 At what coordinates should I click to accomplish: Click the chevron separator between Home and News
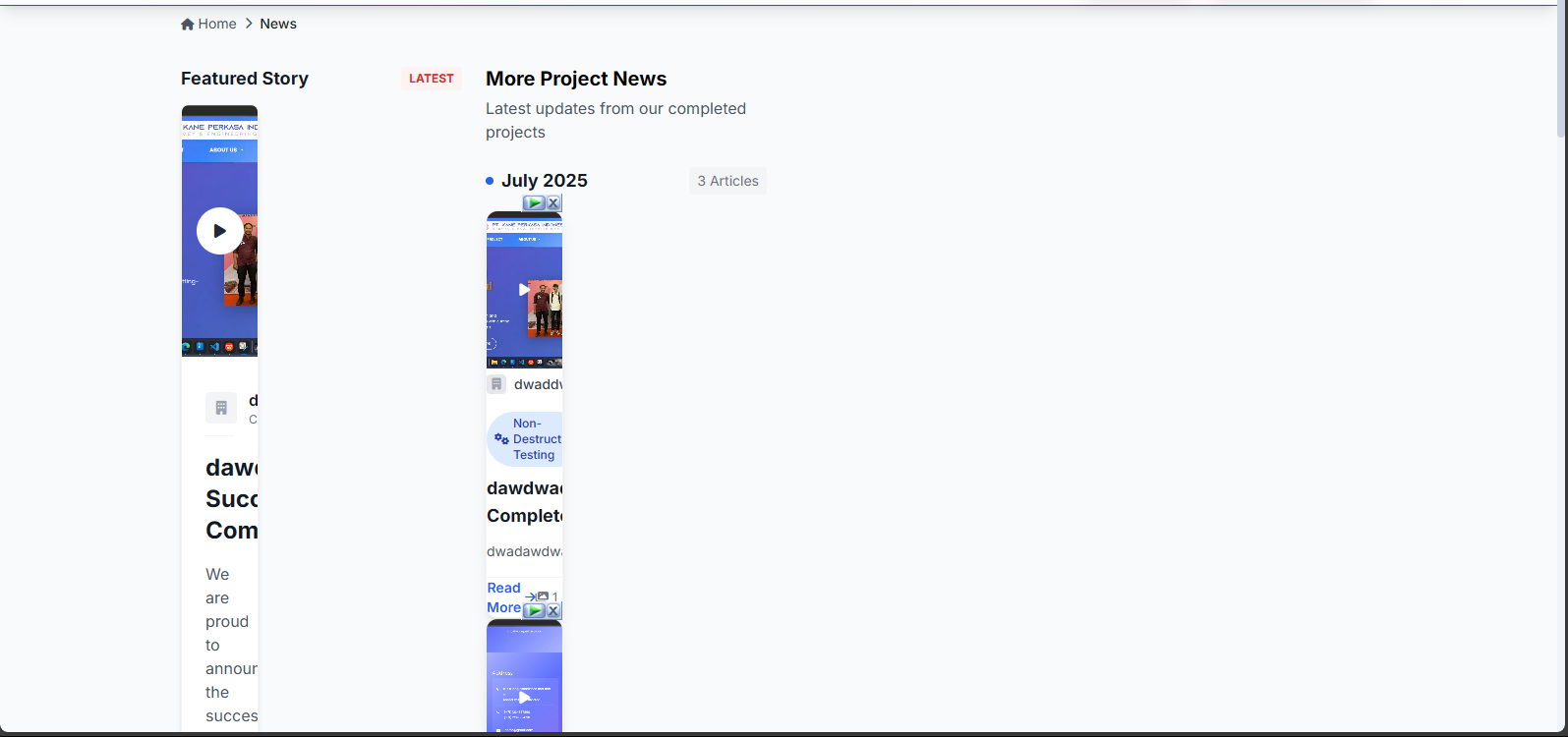tap(249, 24)
